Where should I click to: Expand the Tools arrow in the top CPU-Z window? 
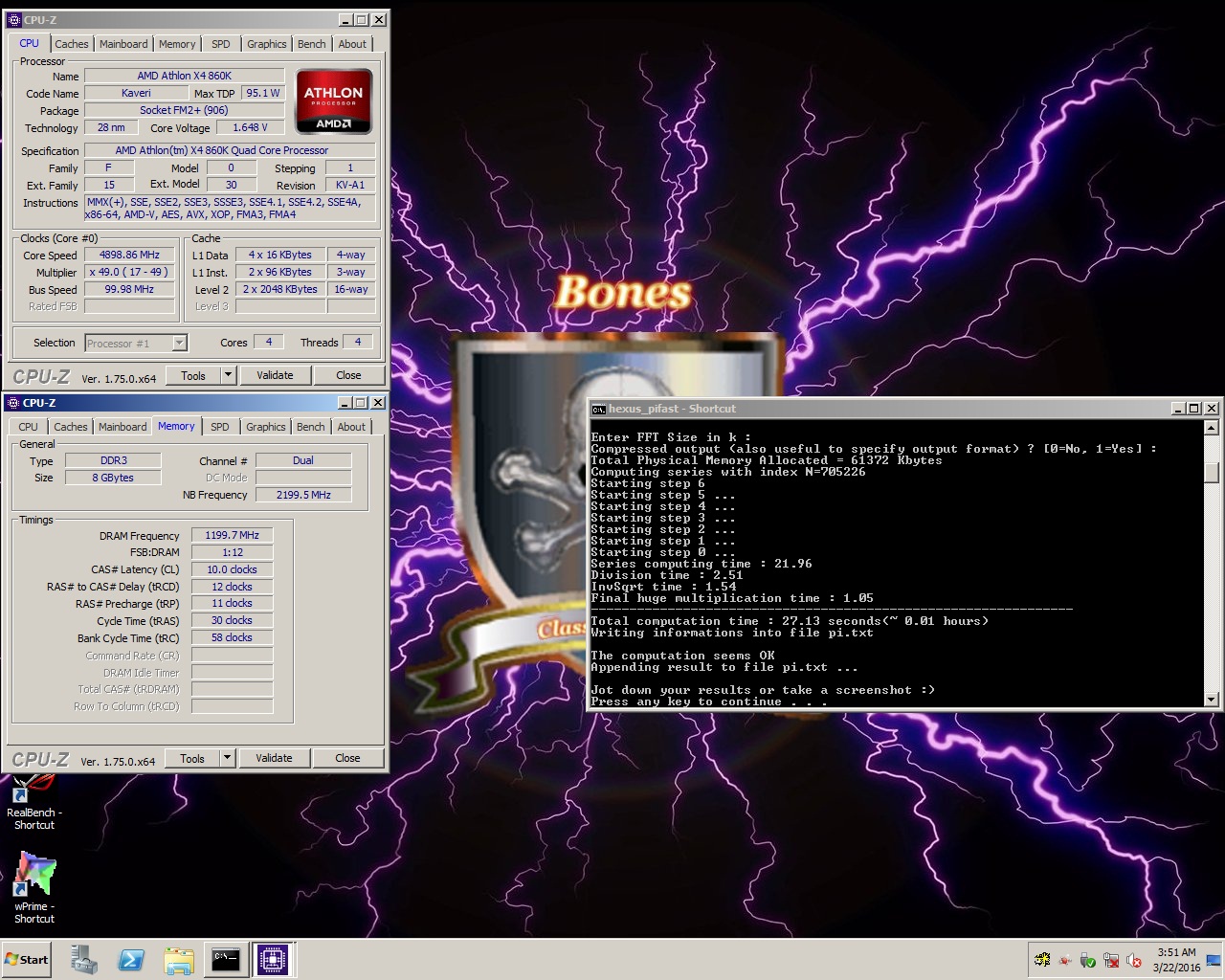[229, 375]
